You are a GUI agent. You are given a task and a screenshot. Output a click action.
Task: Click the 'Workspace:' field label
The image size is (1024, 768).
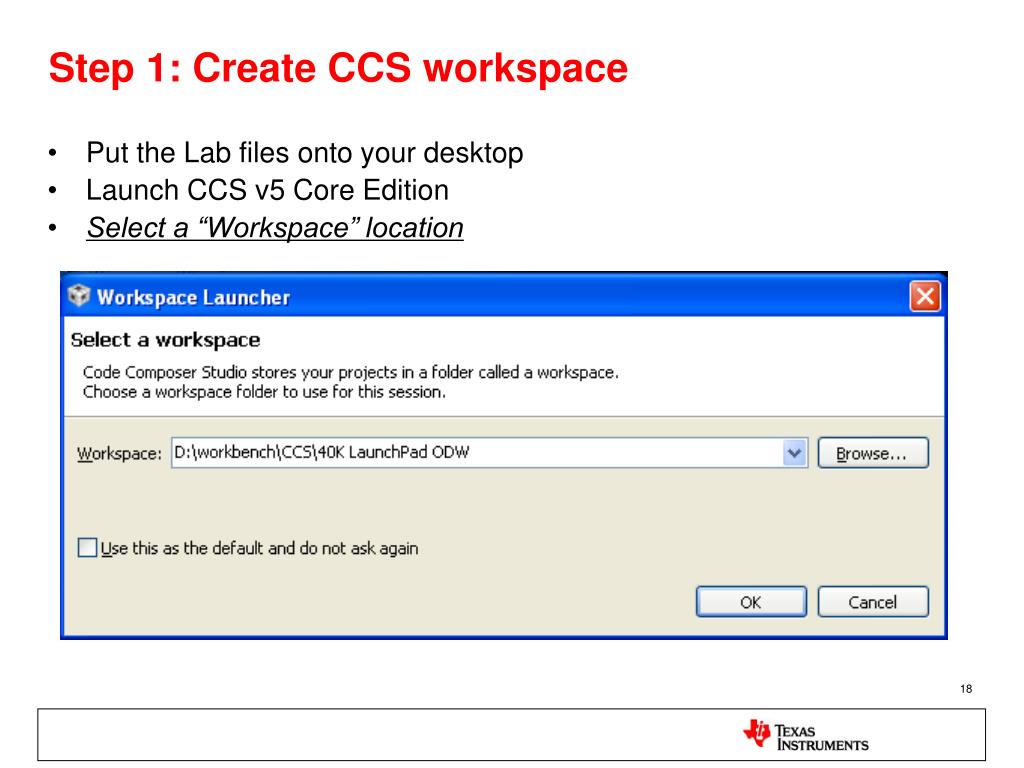tap(119, 453)
